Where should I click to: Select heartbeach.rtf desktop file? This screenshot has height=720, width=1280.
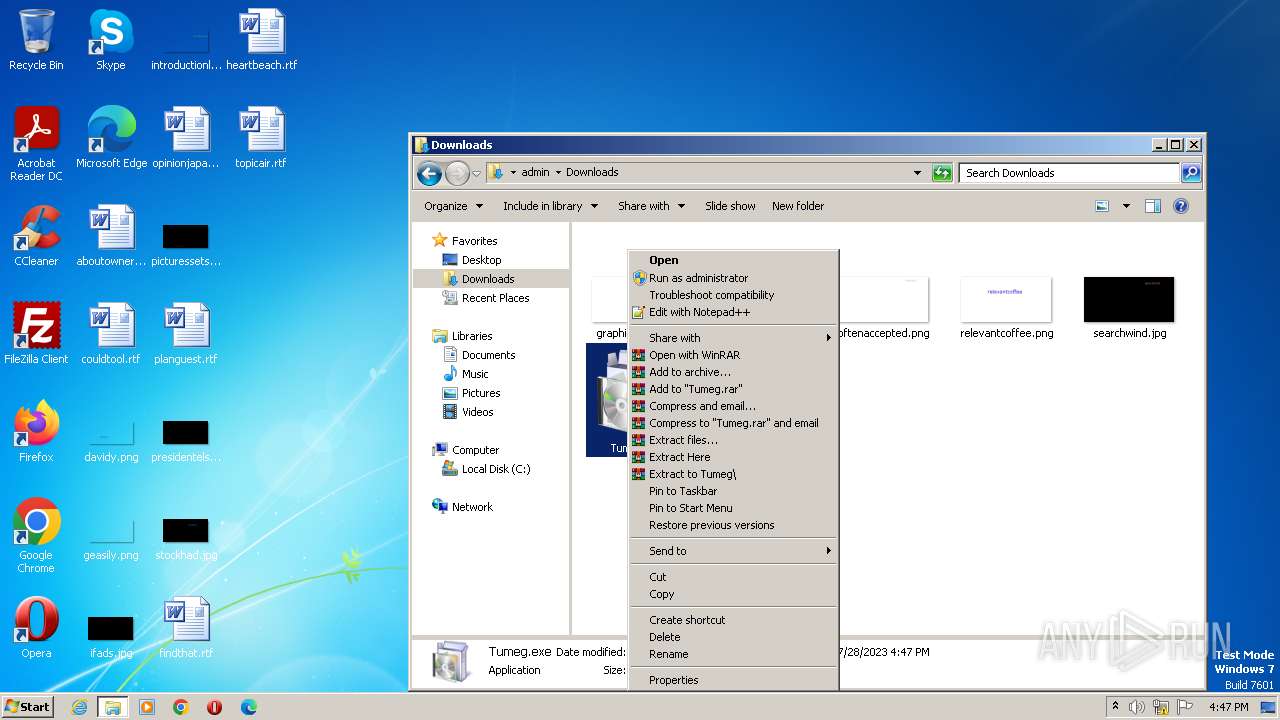tap(261, 40)
